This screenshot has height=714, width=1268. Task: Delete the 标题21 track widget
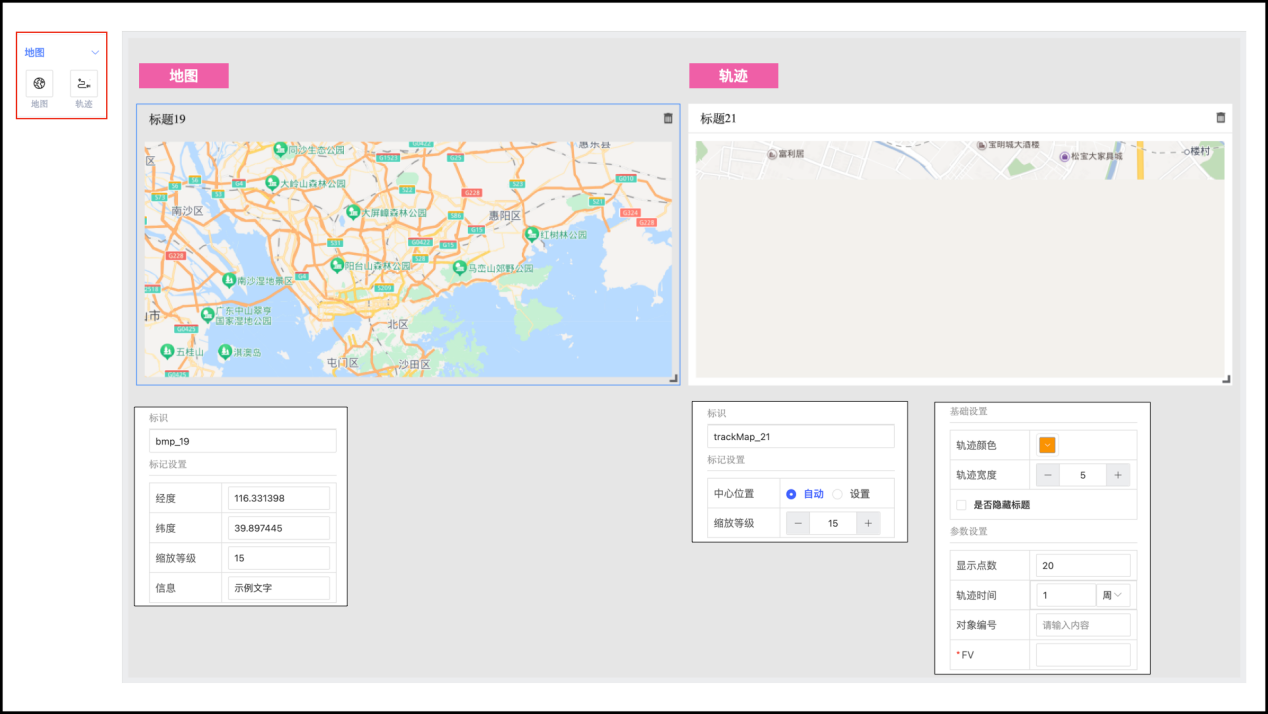click(1220, 118)
